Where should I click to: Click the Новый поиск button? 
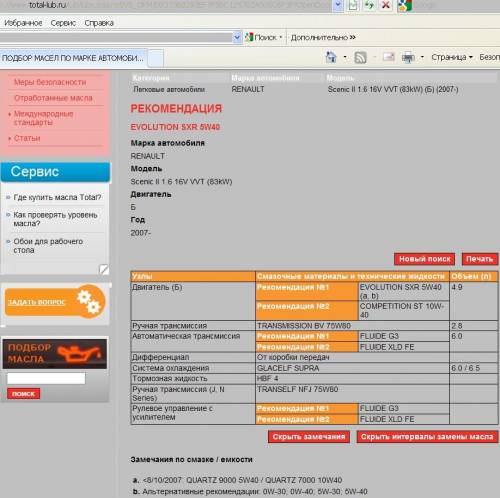pos(425,259)
